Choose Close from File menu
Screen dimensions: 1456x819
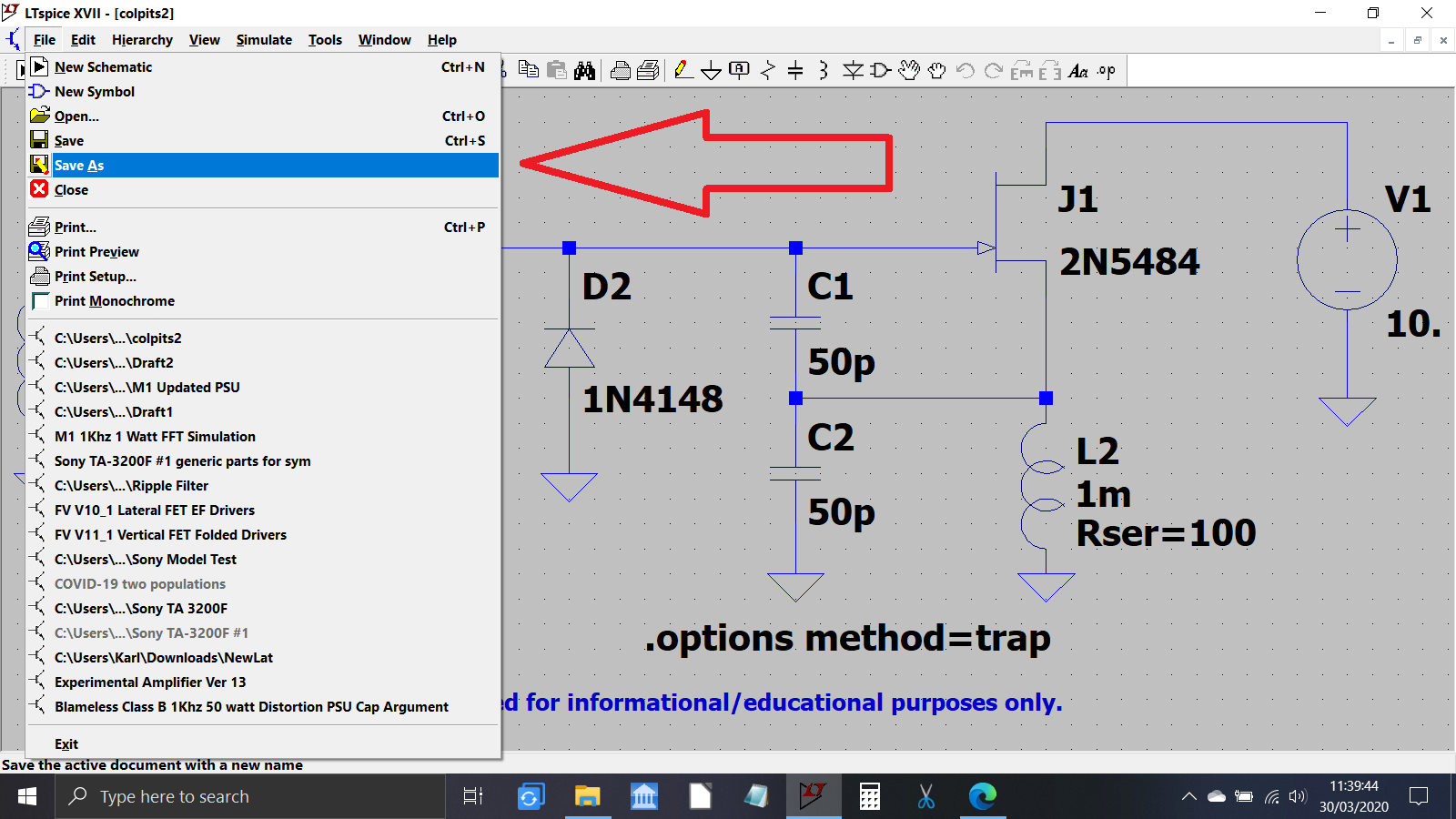[x=264, y=190]
